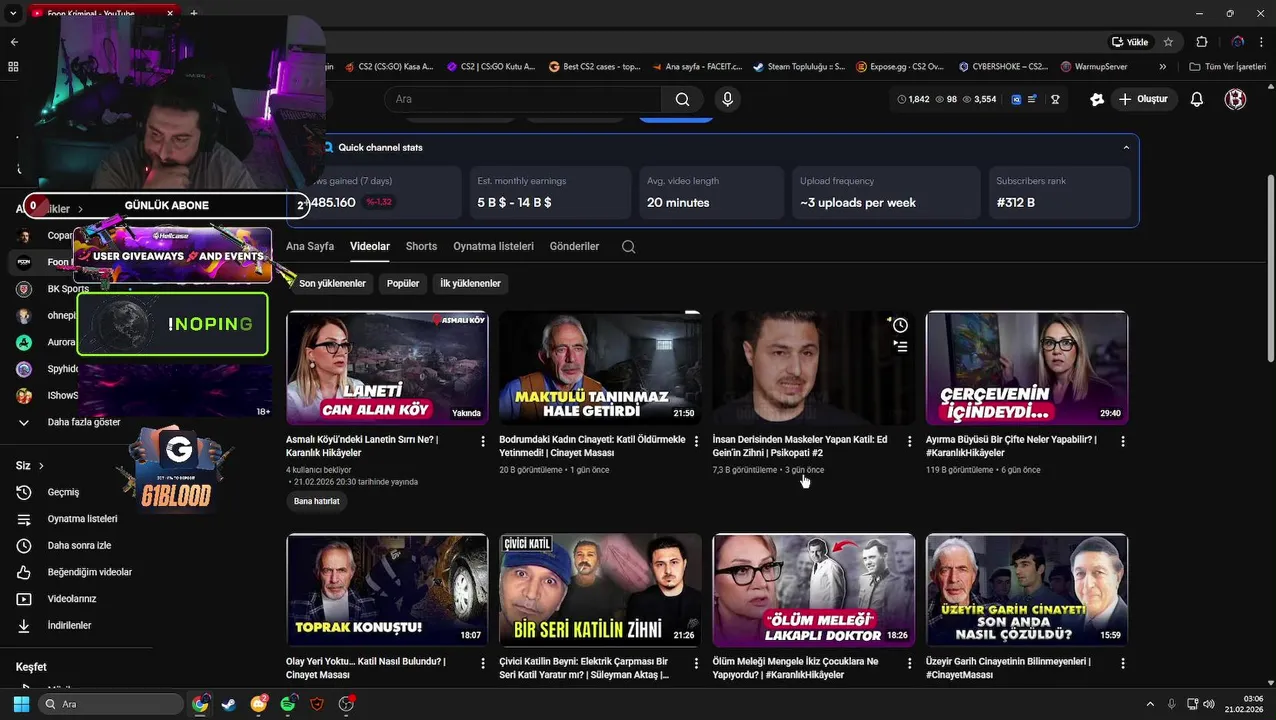This screenshot has height=720, width=1276.
Task: Open Oynatma listeleri channel tab
Action: pyautogui.click(x=493, y=246)
